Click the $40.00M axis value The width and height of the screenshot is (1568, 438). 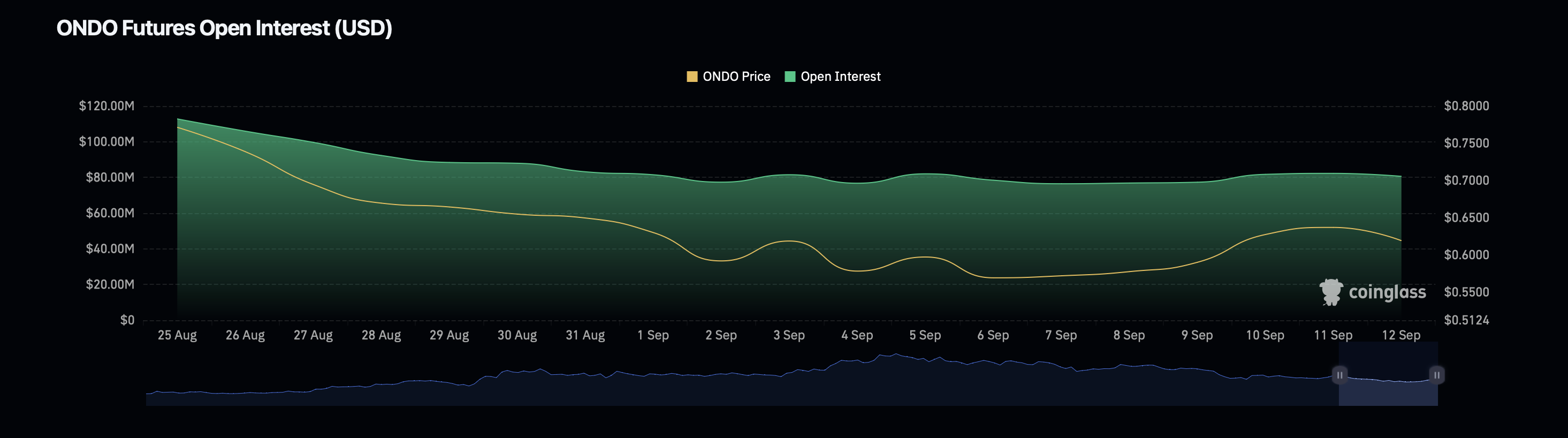point(110,248)
